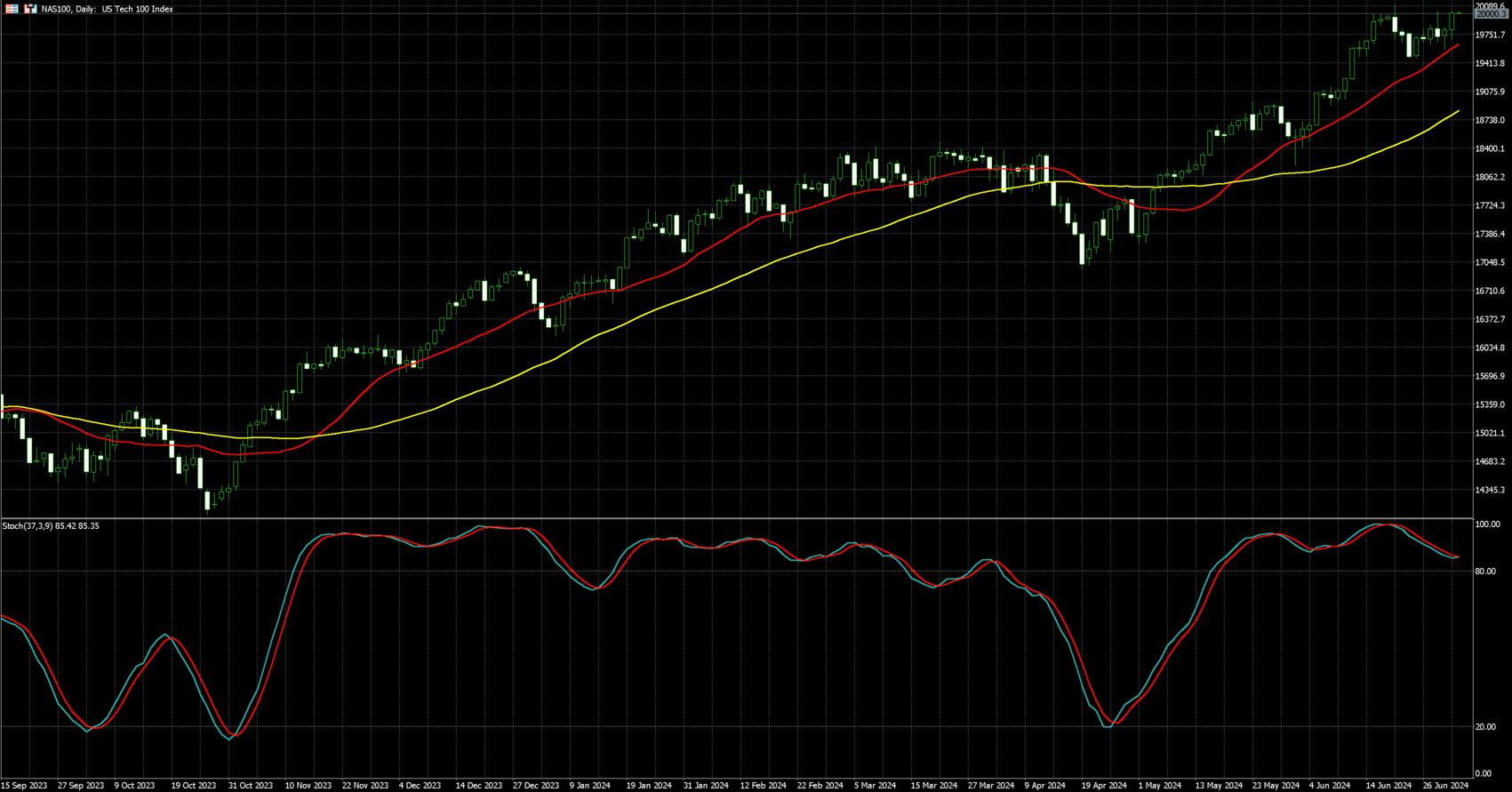Image resolution: width=1512 pixels, height=792 pixels.
Task: Click the stochastic 80.00 level label
Action: click(x=1484, y=572)
